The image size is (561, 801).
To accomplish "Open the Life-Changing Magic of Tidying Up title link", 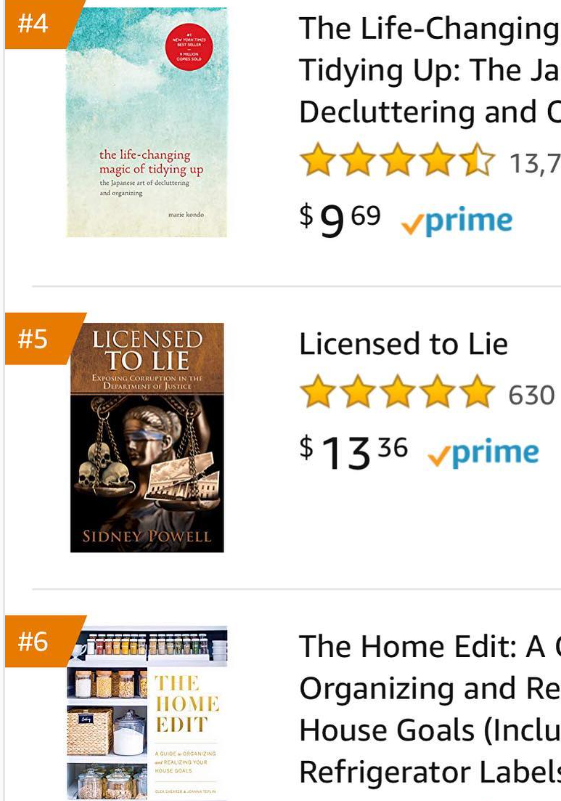I will click(x=430, y=70).
